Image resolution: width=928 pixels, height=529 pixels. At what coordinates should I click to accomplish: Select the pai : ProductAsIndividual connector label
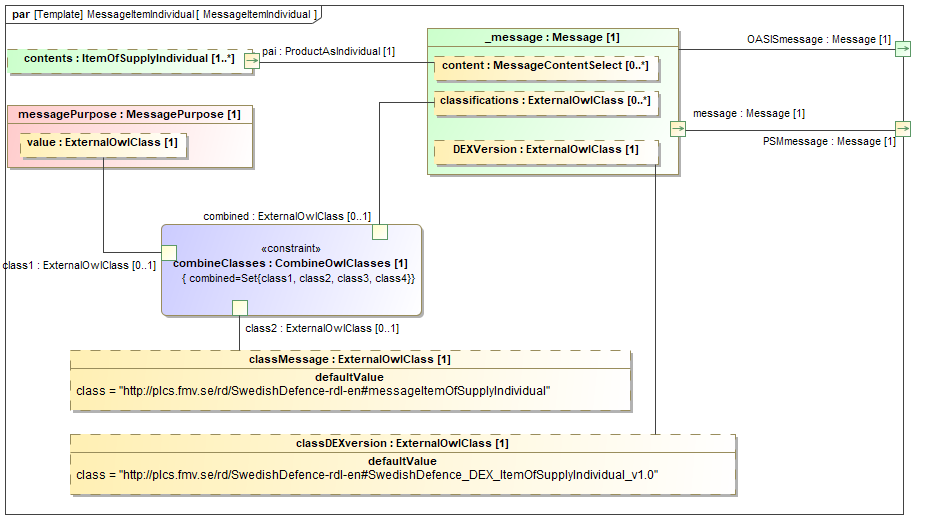[328, 51]
